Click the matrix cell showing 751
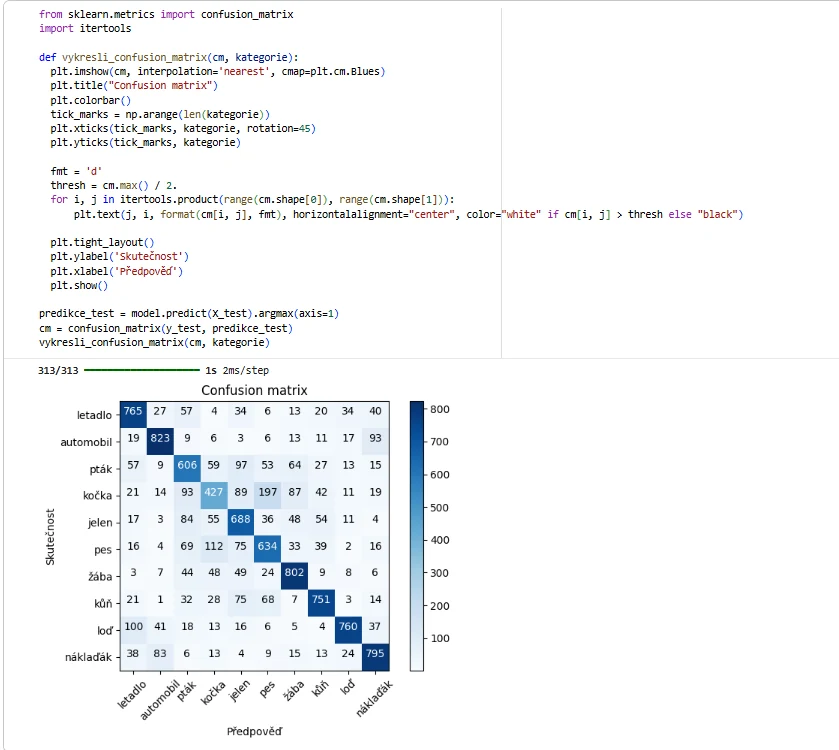 point(322,602)
